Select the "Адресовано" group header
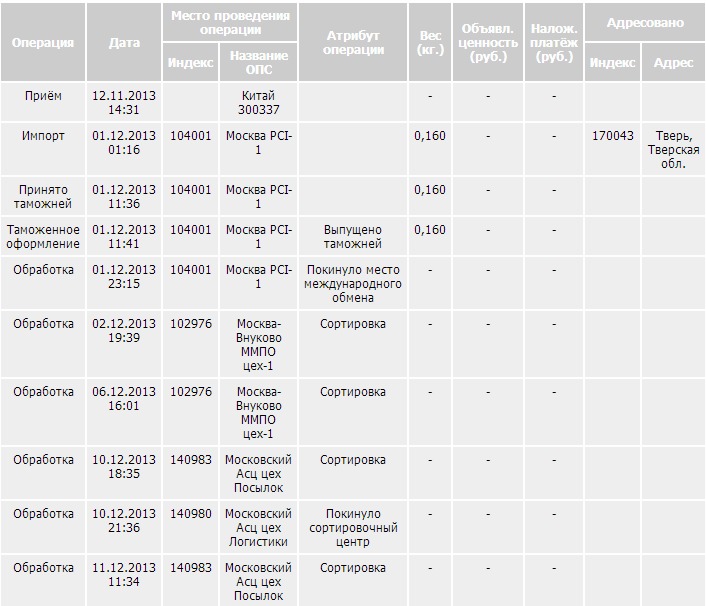 click(645, 21)
